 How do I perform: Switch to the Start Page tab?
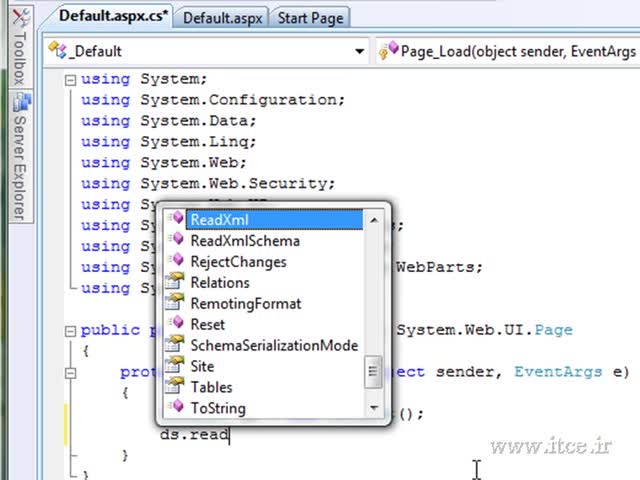coord(310,18)
